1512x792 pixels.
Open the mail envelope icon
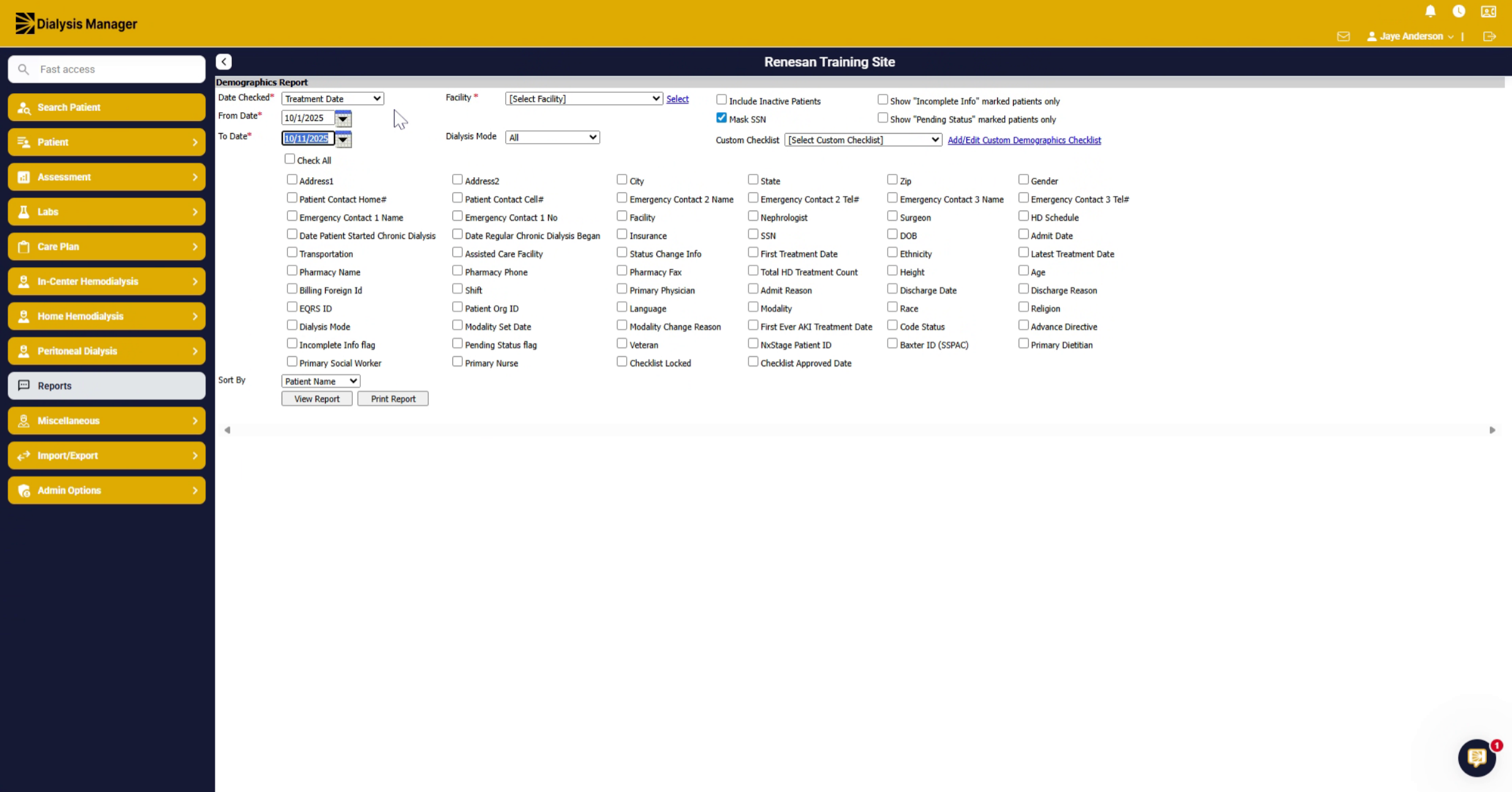pos(1343,37)
